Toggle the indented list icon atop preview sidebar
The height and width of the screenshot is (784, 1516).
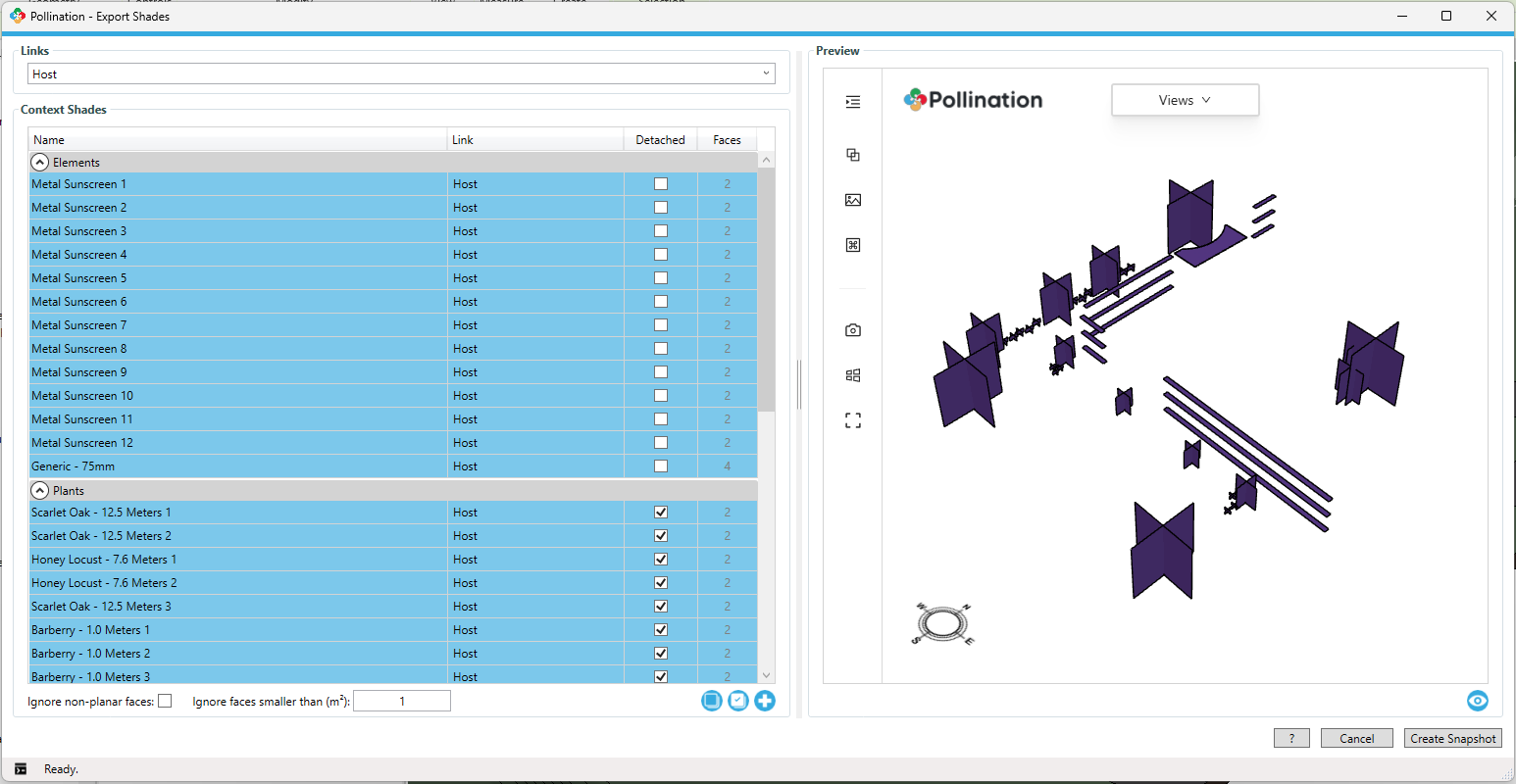point(853,102)
